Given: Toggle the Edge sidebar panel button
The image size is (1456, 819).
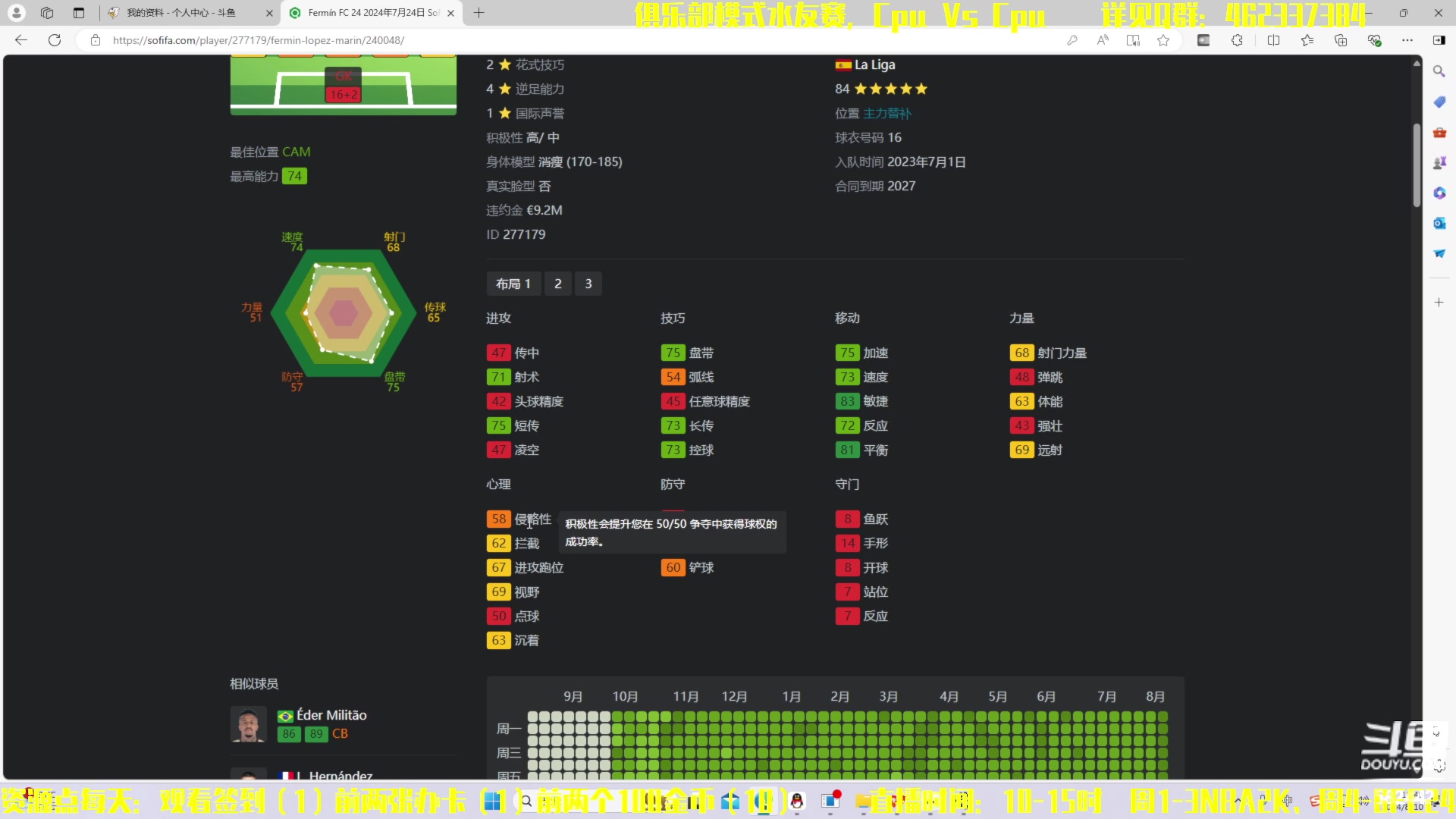Looking at the screenshot, I should (x=1439, y=40).
